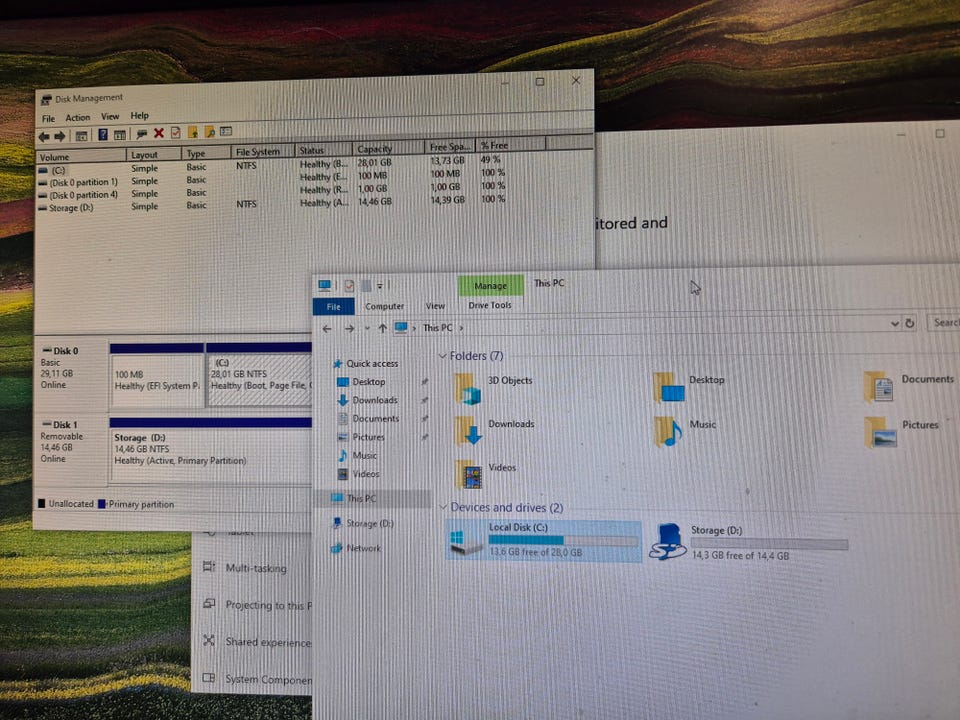The width and height of the screenshot is (960, 720).
Task: Click Explorer's quick-access New Folder icon
Action: pos(366,285)
